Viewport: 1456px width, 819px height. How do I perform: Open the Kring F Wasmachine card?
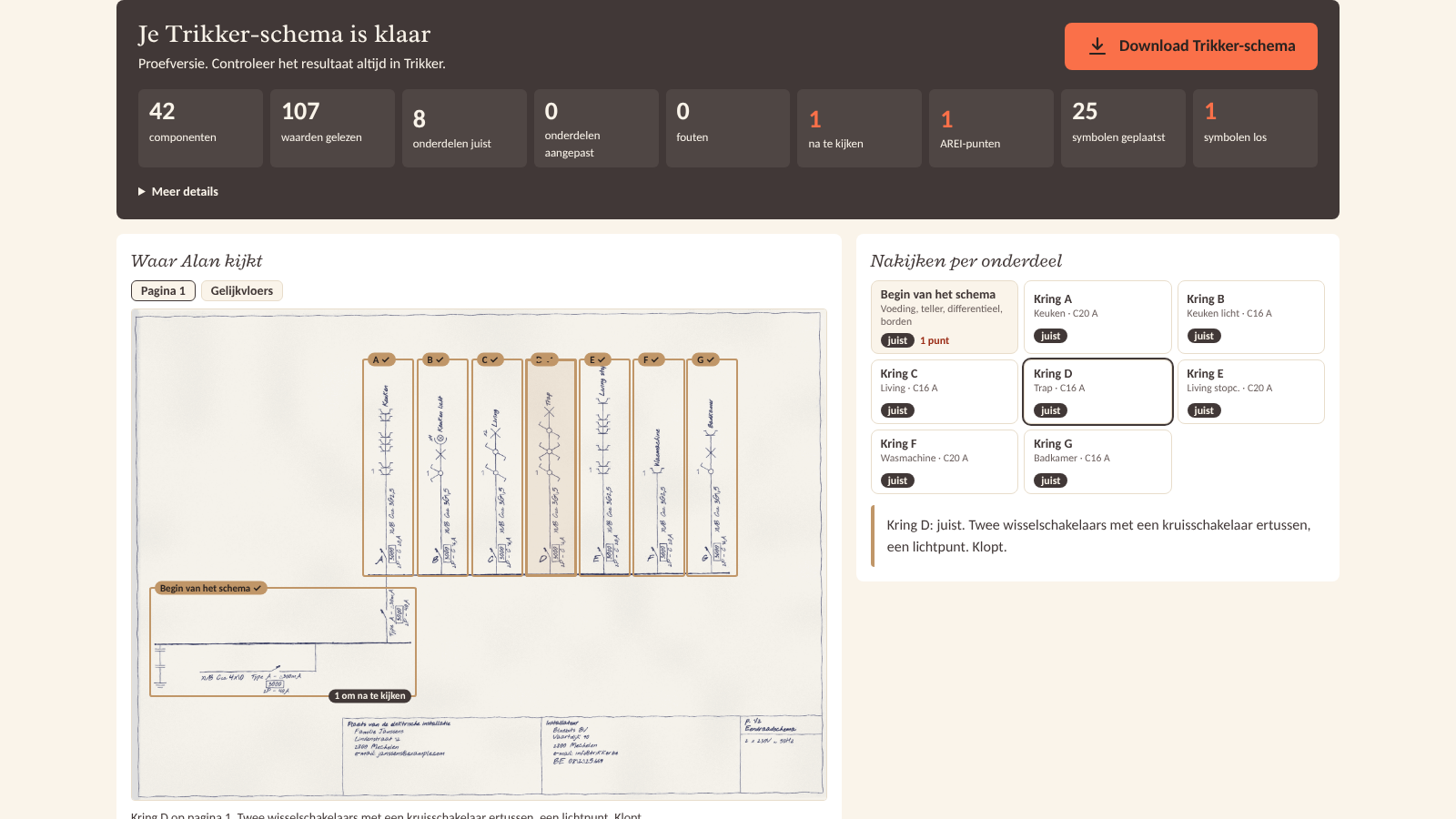coord(944,461)
